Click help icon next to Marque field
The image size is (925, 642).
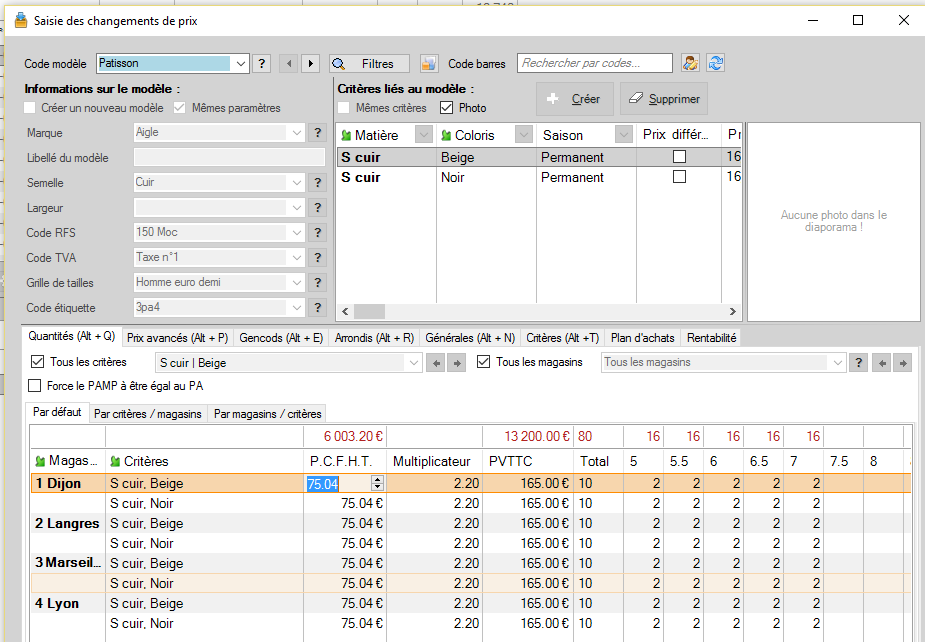pyautogui.click(x=317, y=132)
